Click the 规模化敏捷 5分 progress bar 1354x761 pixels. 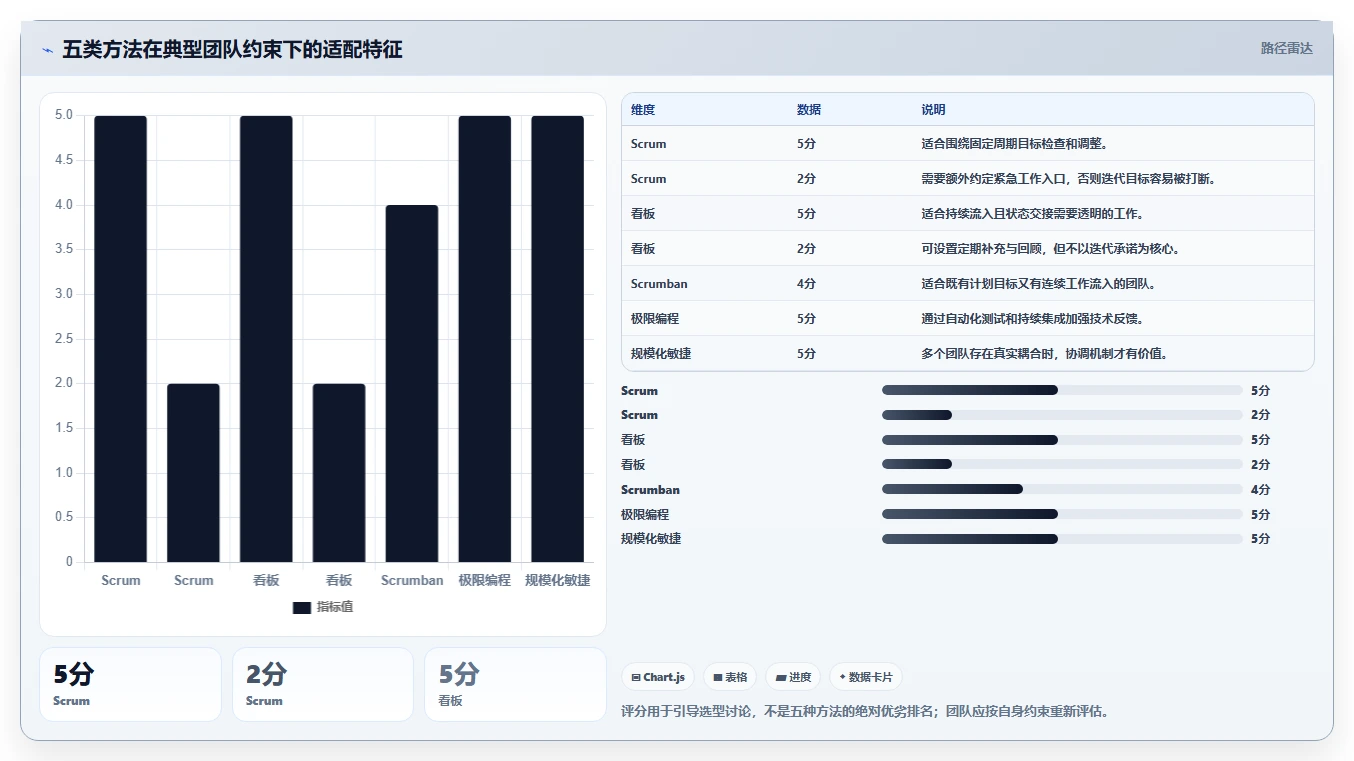1062,539
